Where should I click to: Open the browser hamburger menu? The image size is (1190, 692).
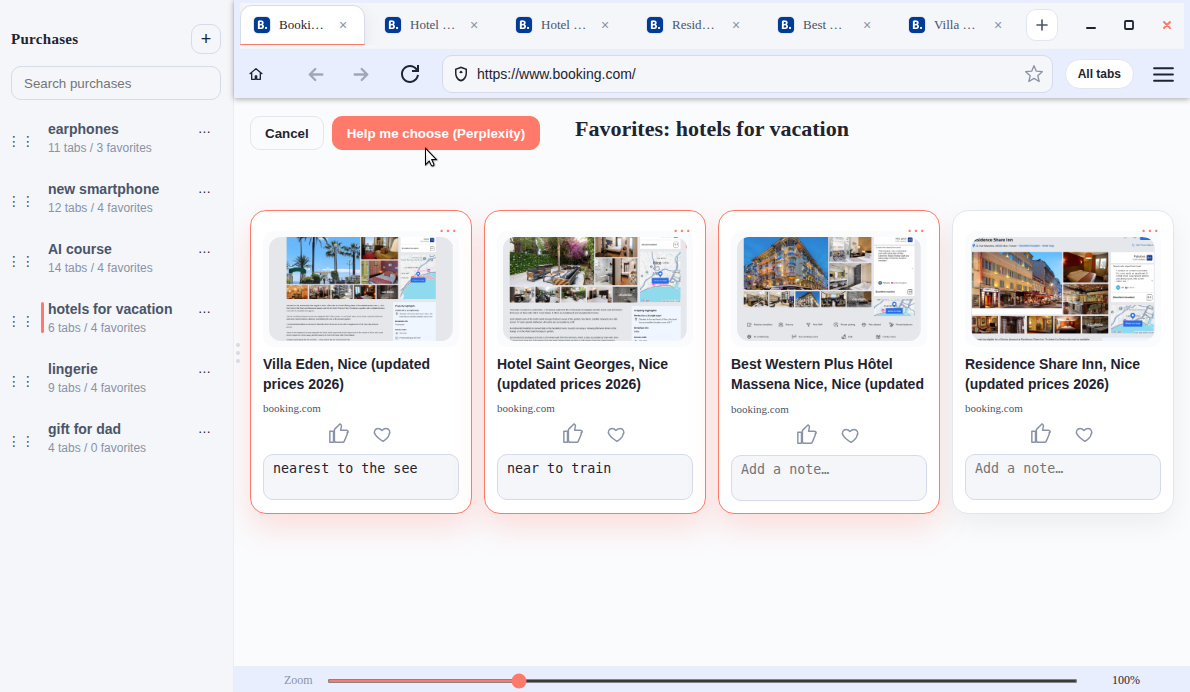click(x=1163, y=73)
